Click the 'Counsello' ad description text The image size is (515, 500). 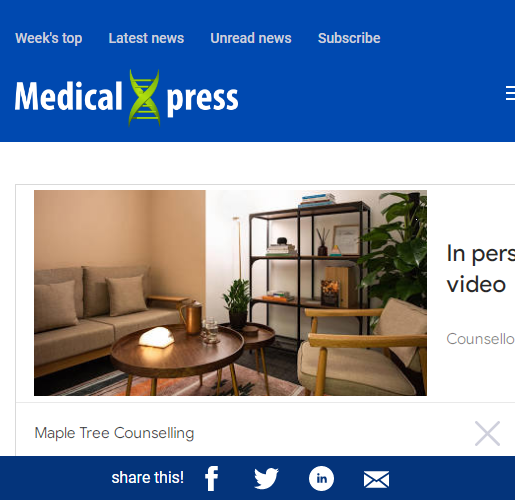481,339
